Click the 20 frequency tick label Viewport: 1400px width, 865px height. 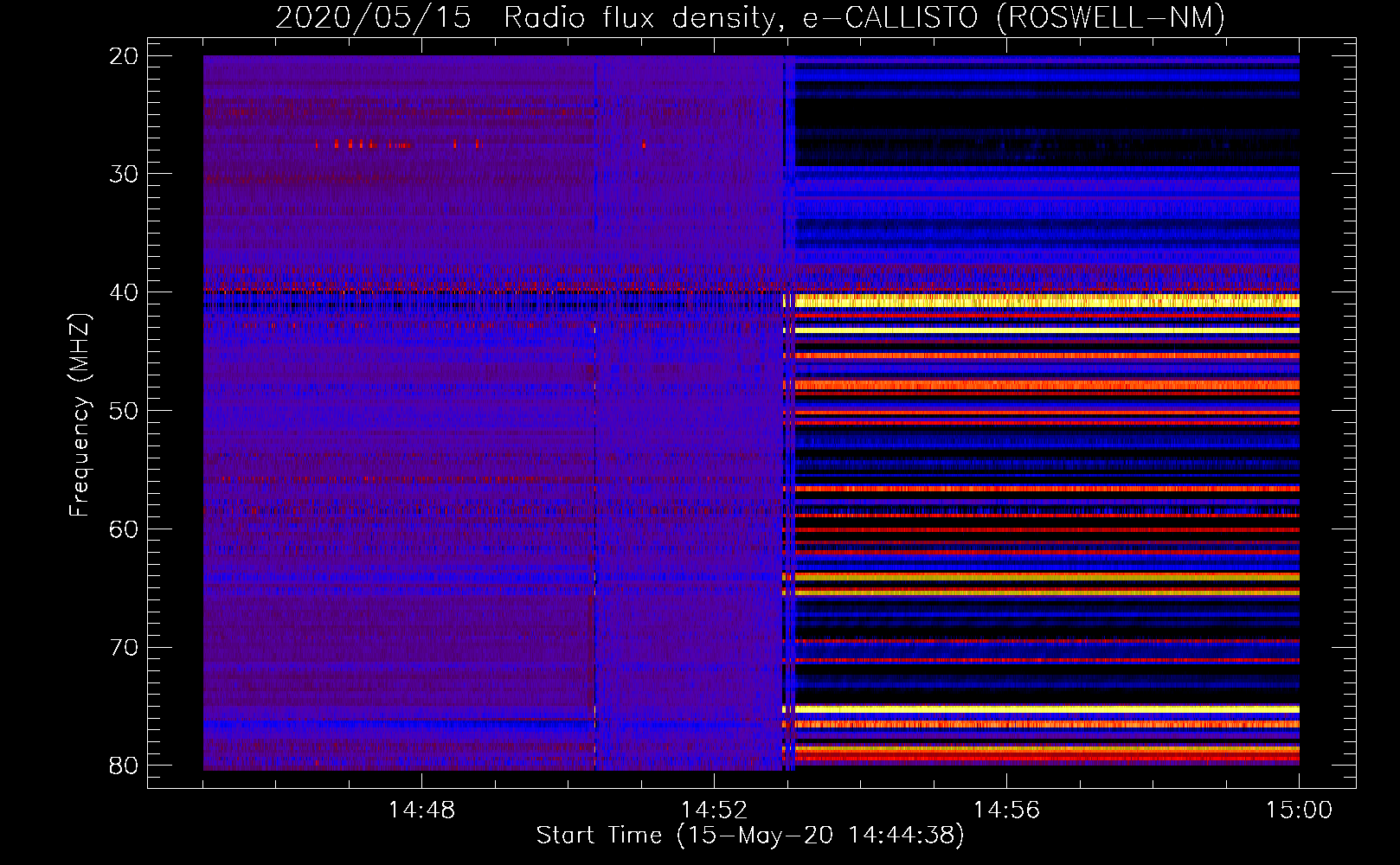[x=125, y=56]
